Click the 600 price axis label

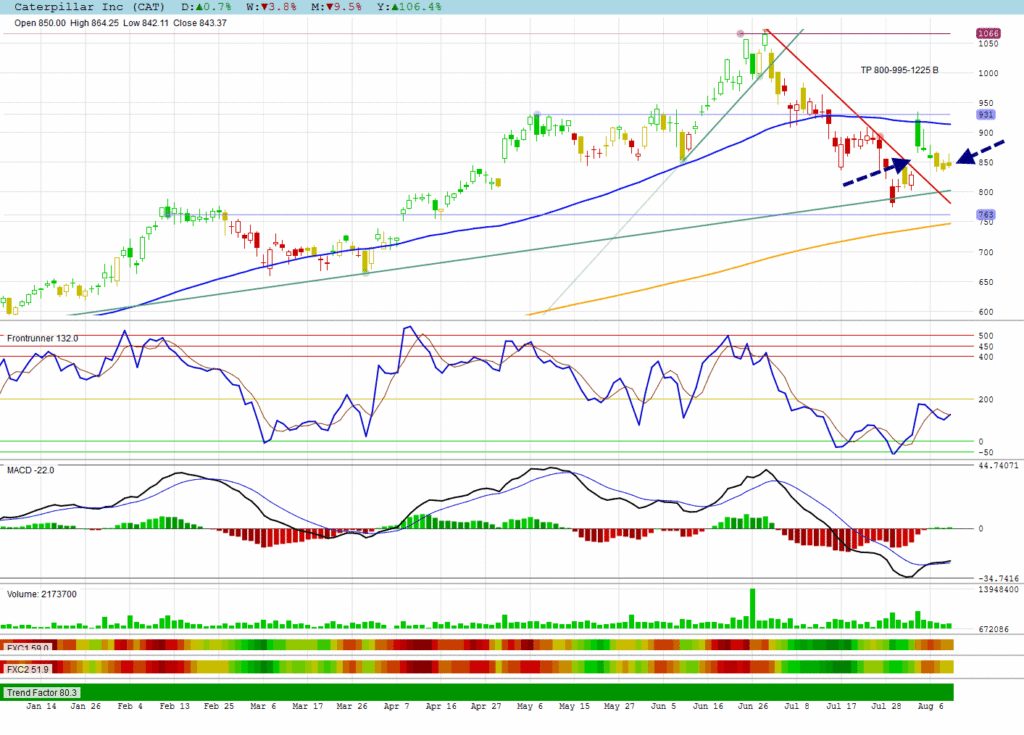[985, 312]
